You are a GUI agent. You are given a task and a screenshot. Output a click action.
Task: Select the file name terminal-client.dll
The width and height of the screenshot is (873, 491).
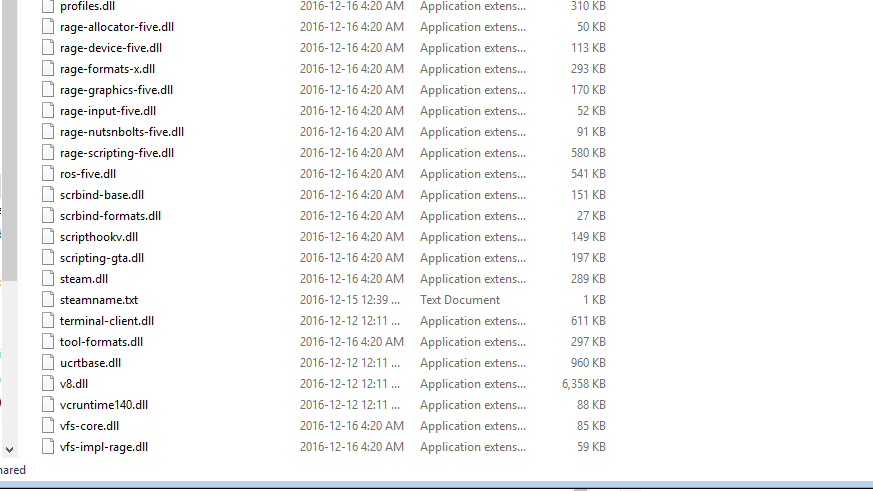pyautogui.click(x=107, y=321)
